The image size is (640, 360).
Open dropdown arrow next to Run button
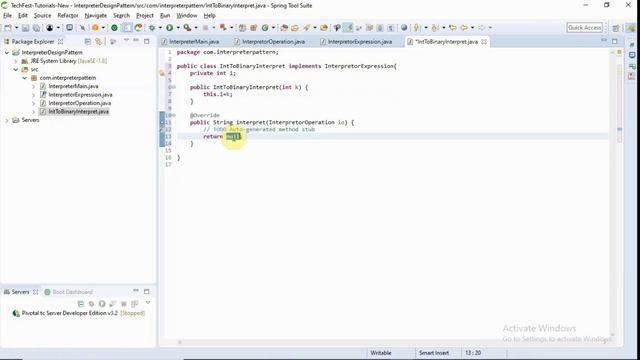[x=178, y=28]
